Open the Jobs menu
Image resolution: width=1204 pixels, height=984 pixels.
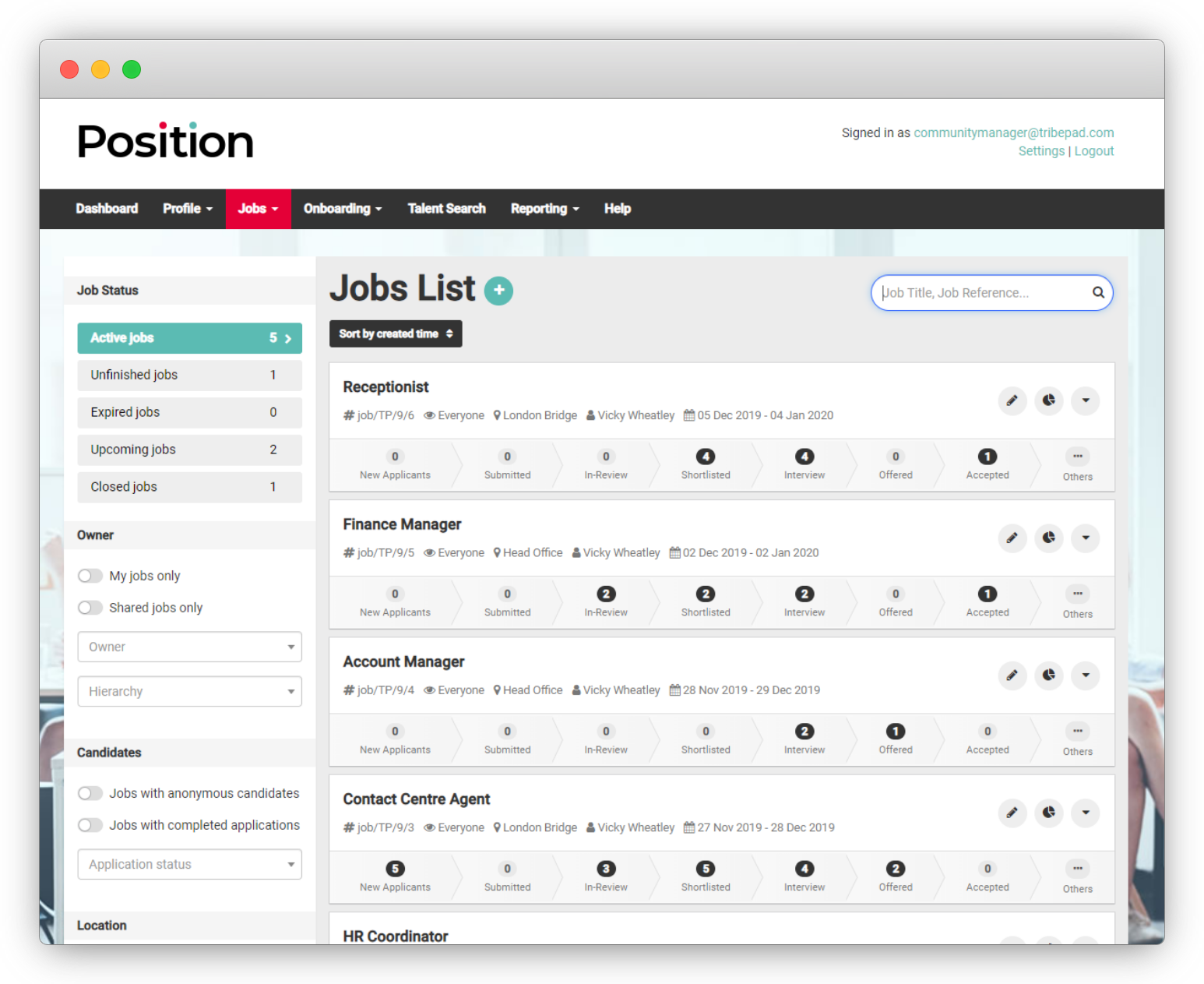[x=258, y=208]
